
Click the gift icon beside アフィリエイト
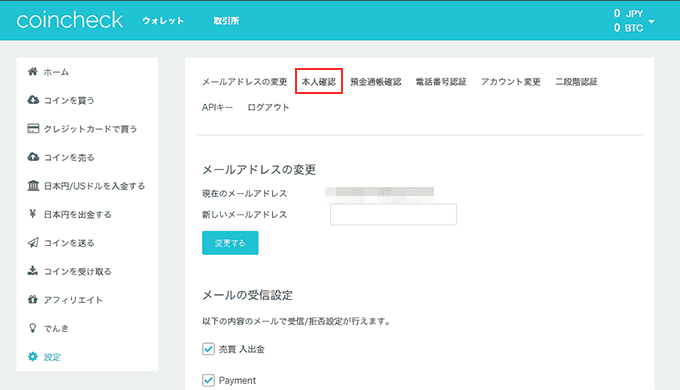(33, 299)
